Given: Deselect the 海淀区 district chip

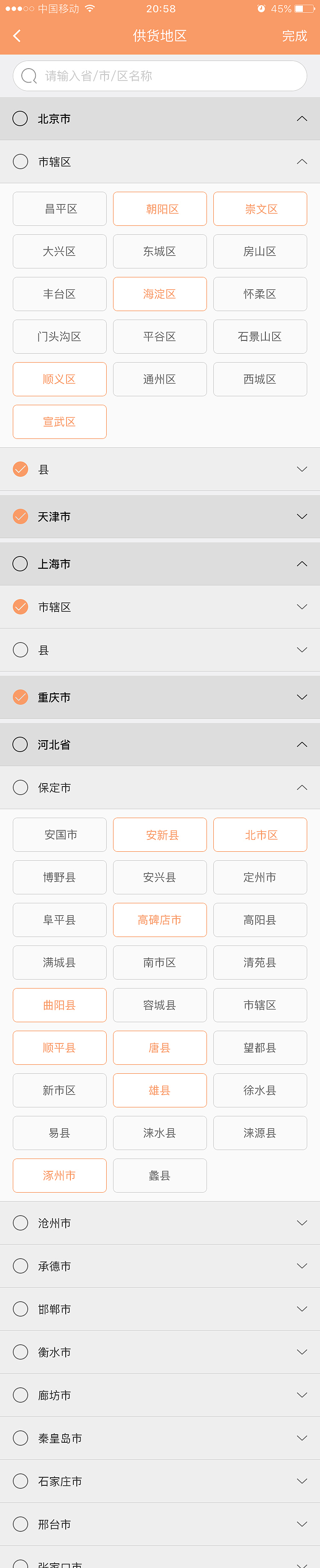Looking at the screenshot, I should click(x=160, y=294).
